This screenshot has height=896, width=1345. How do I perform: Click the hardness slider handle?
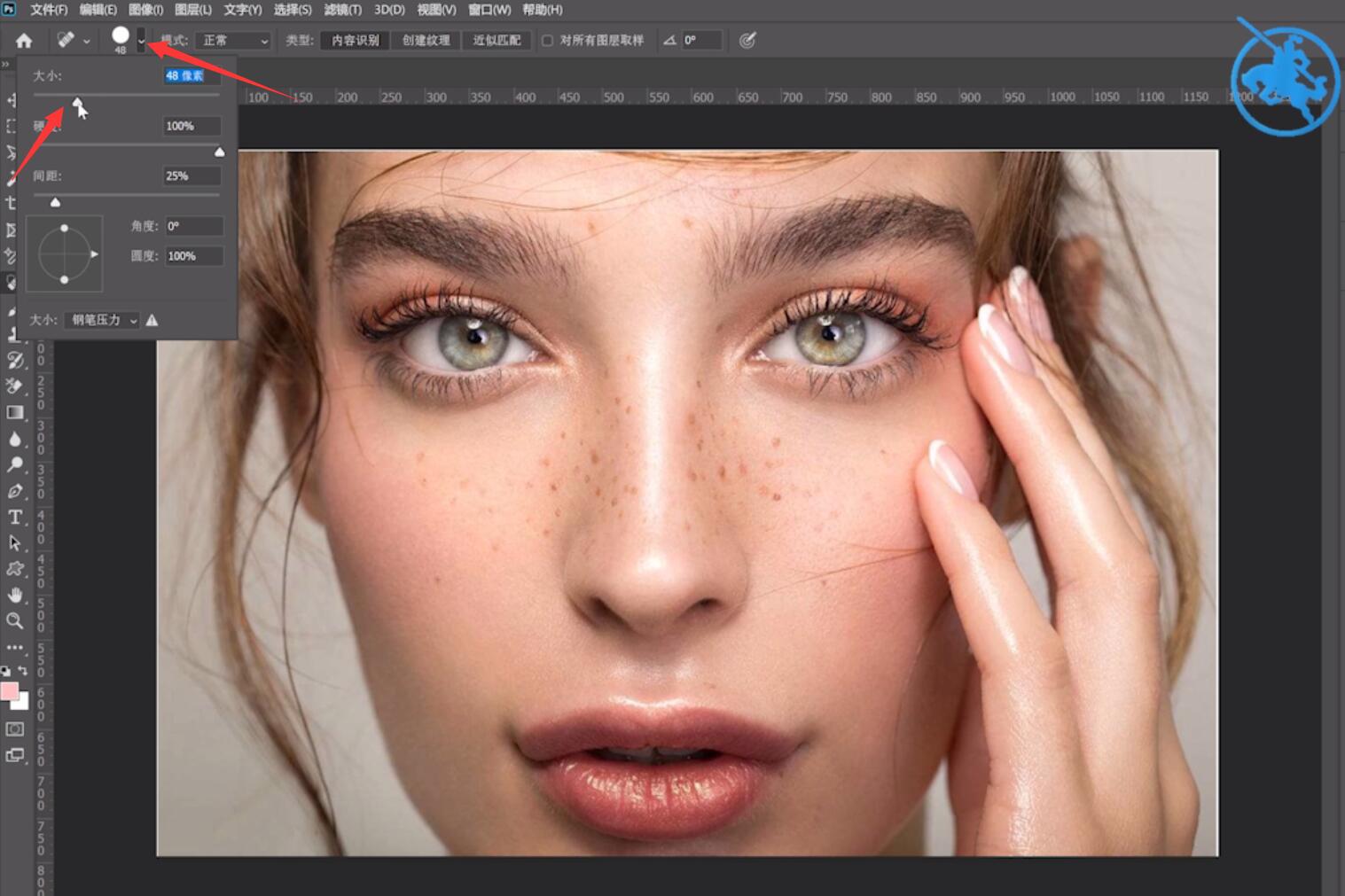coord(220,152)
